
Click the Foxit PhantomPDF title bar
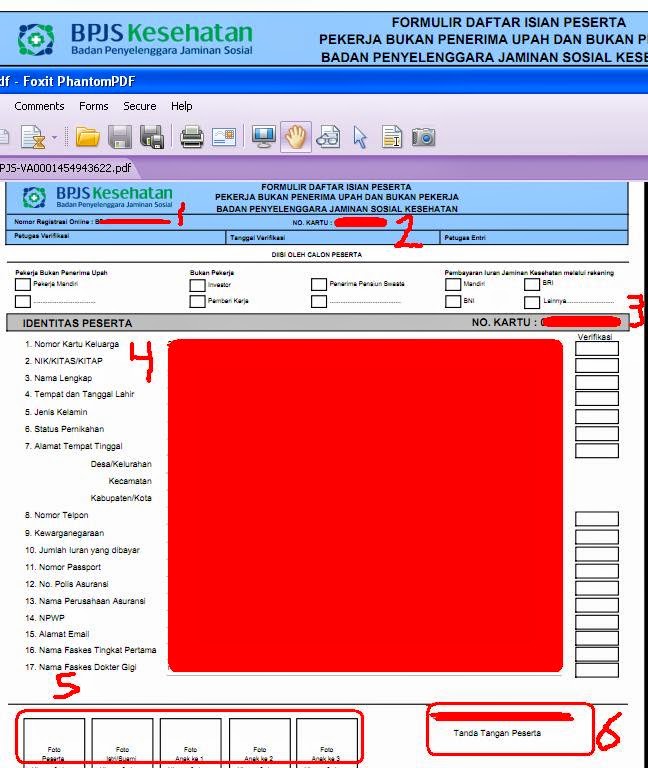(x=324, y=81)
